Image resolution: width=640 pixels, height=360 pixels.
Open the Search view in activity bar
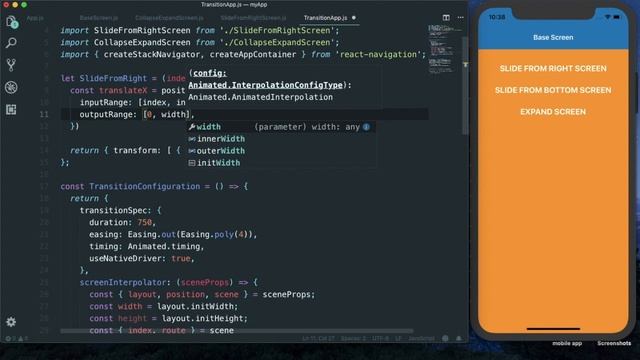(x=11, y=43)
